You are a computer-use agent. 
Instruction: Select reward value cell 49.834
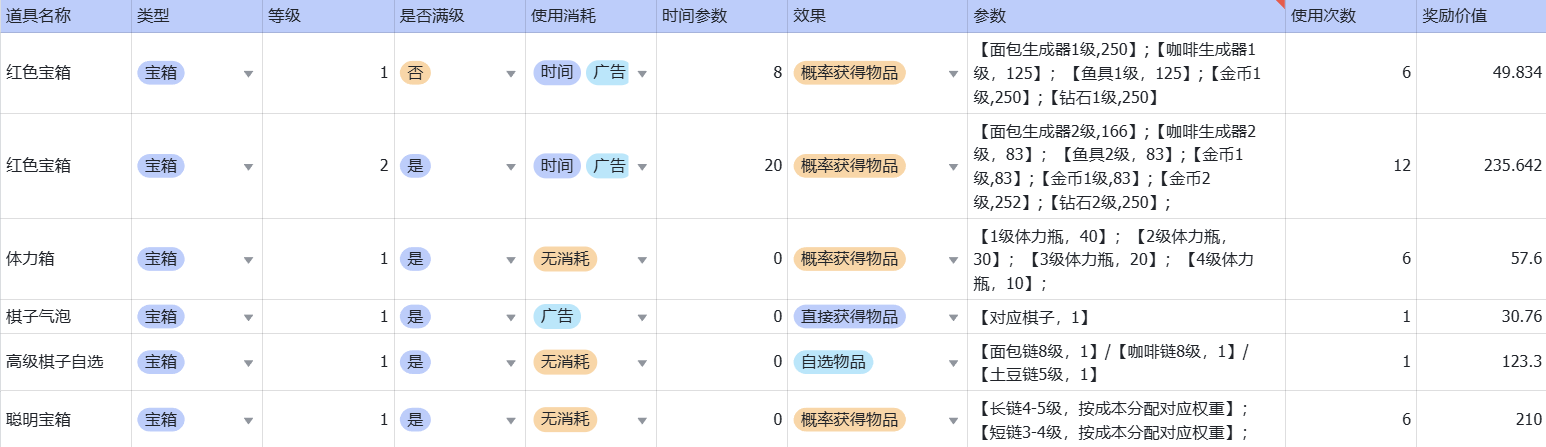pos(1481,73)
